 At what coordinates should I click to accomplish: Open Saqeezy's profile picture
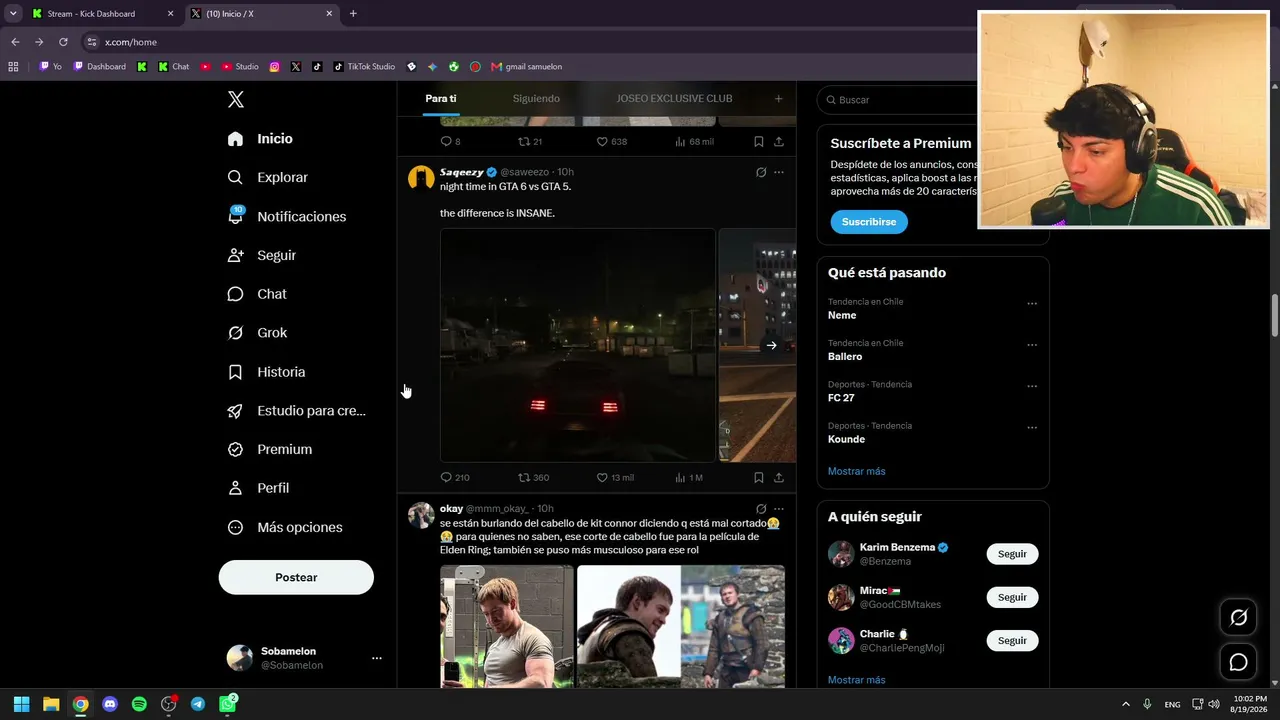(421, 178)
